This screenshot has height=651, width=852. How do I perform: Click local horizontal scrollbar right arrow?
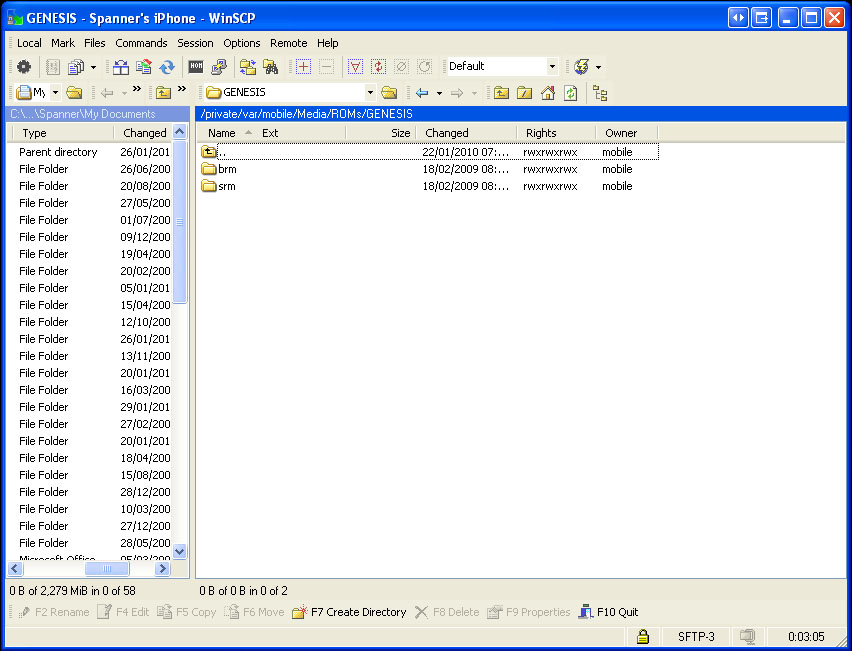pyautogui.click(x=162, y=569)
